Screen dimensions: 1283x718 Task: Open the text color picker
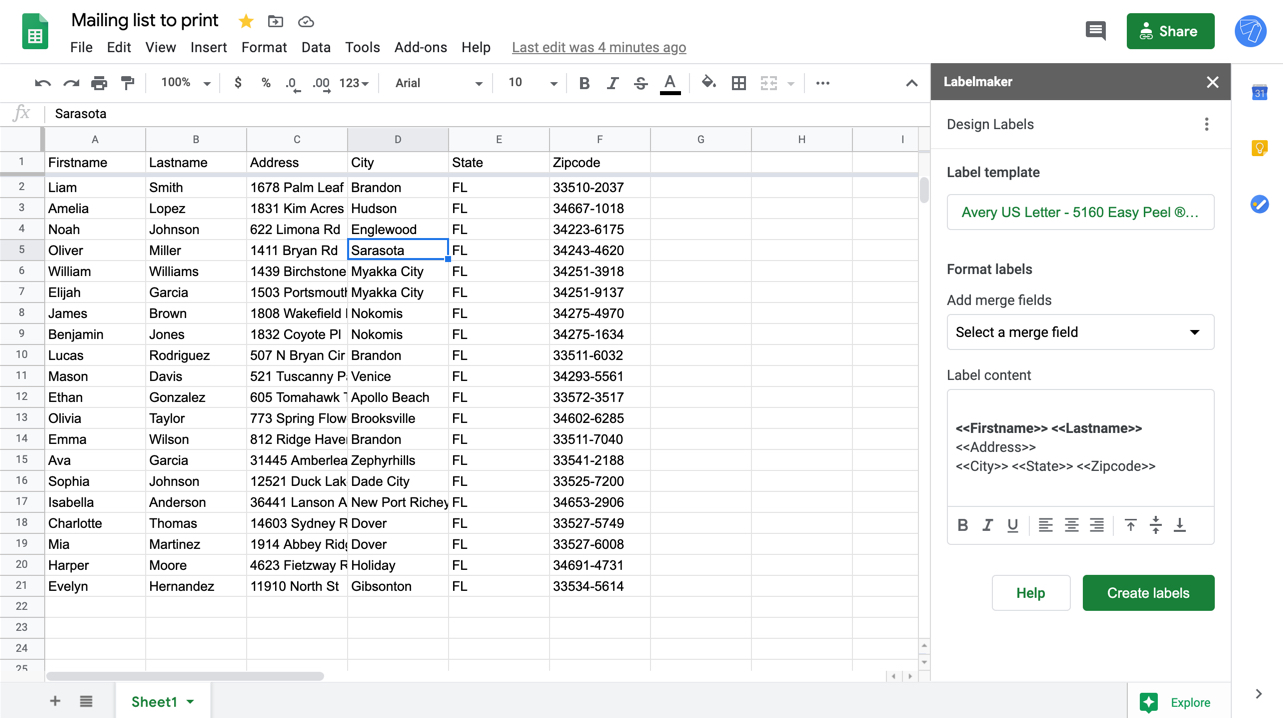[669, 83]
